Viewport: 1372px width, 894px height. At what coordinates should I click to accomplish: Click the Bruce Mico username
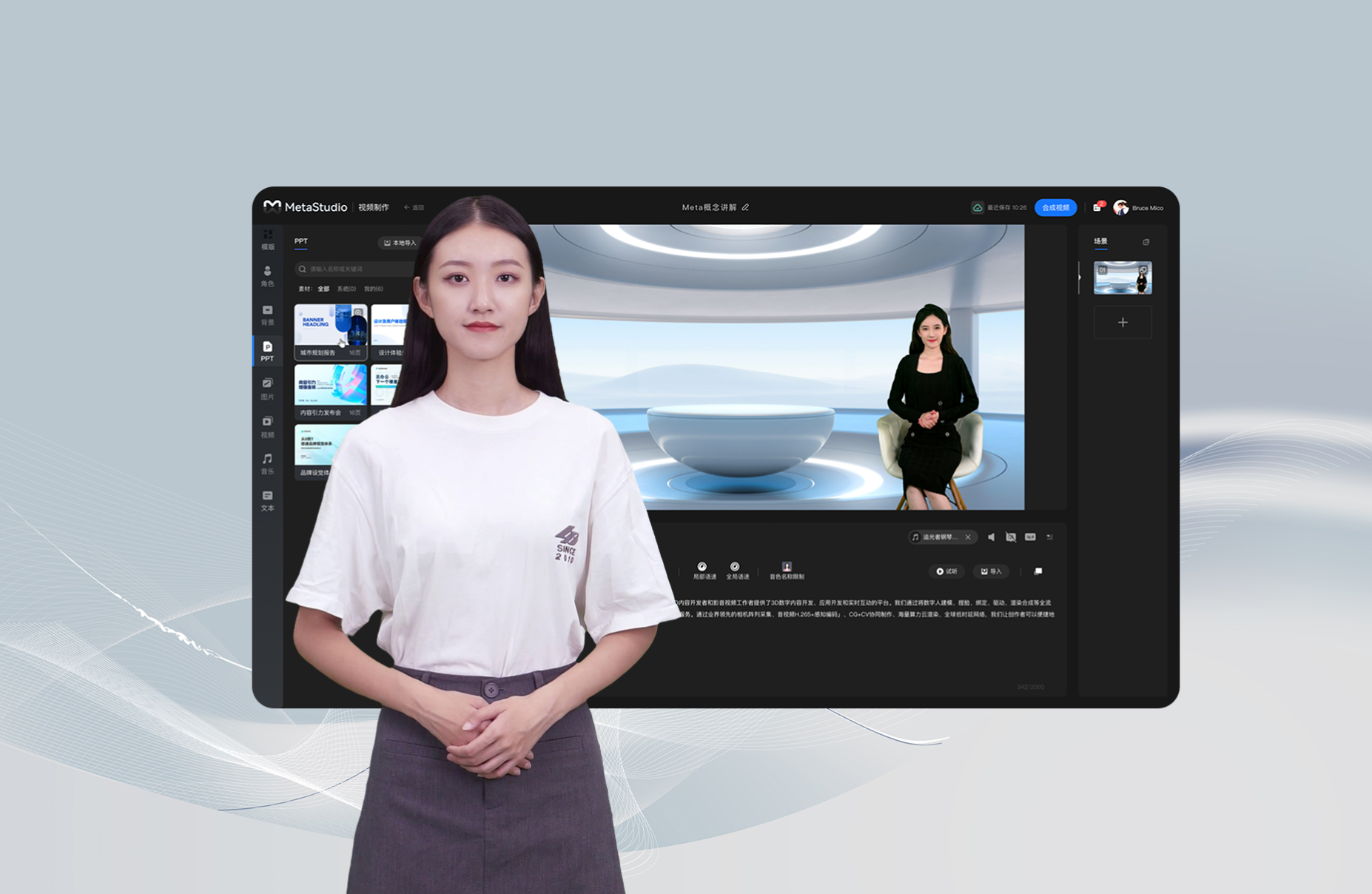point(1148,208)
